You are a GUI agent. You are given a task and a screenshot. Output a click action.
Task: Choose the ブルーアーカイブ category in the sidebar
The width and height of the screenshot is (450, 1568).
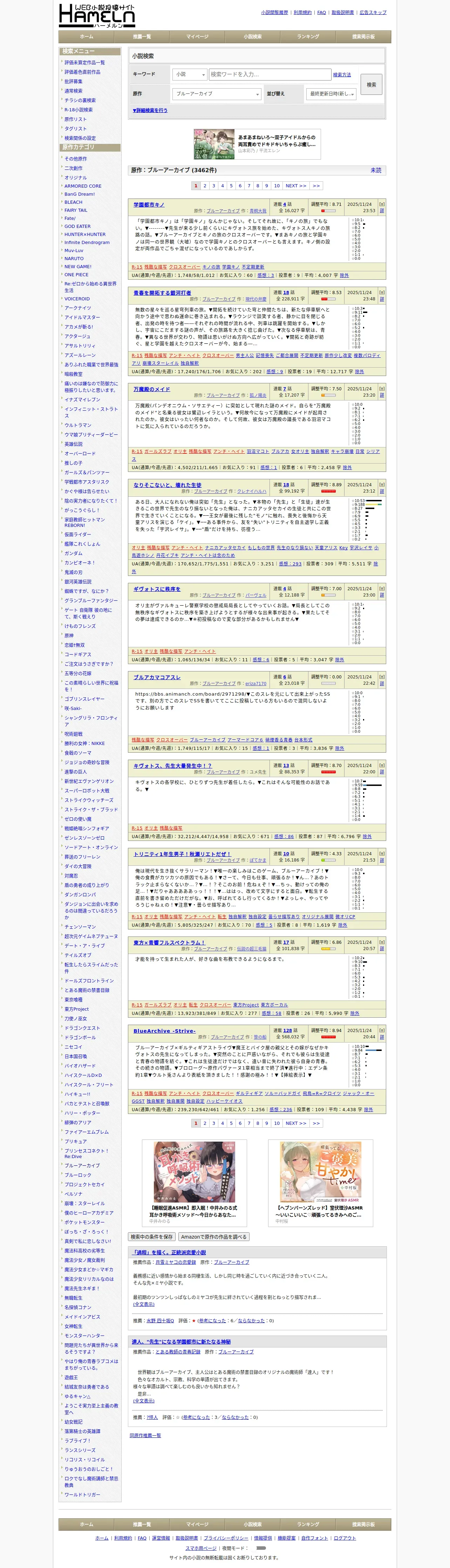82,1165
